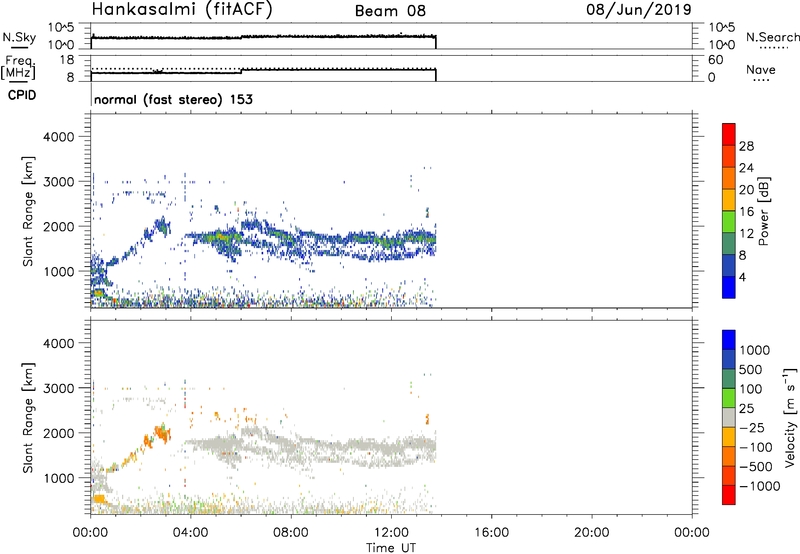Click the "20:00" time tick label
The image size is (800, 554).
point(591,533)
